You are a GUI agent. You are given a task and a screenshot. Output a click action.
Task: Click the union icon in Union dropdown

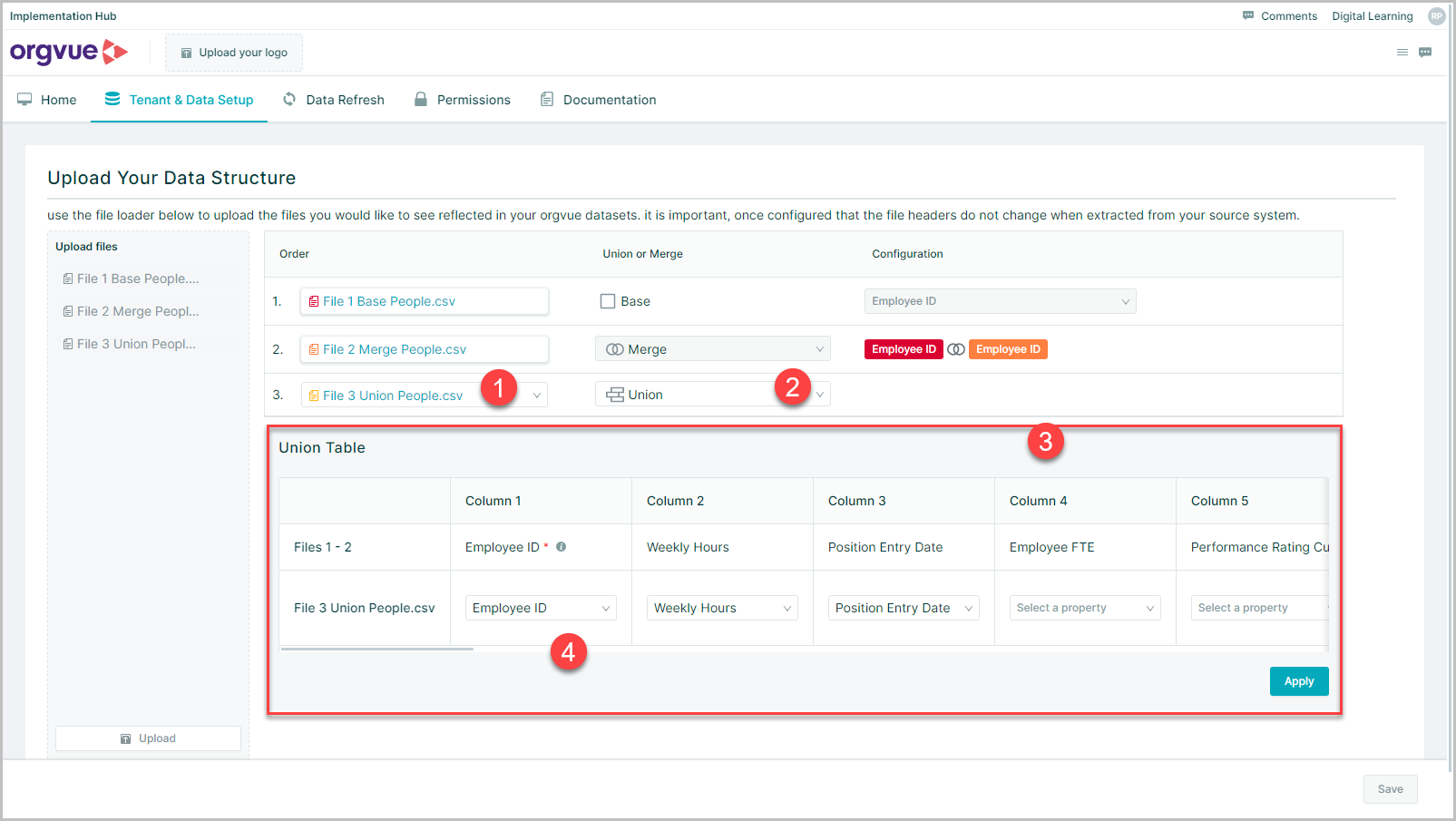click(615, 395)
